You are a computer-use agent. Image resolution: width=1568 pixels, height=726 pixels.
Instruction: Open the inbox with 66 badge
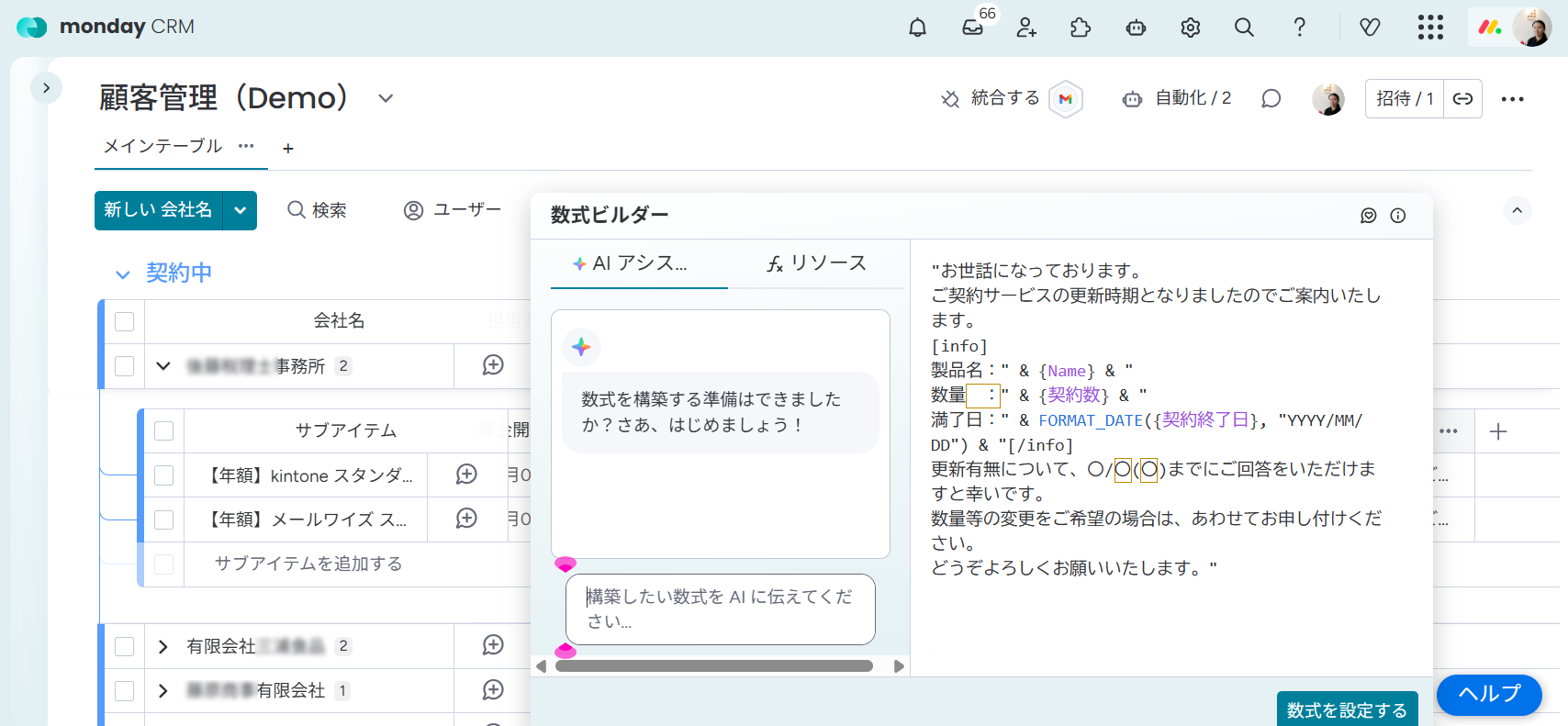coord(972,28)
